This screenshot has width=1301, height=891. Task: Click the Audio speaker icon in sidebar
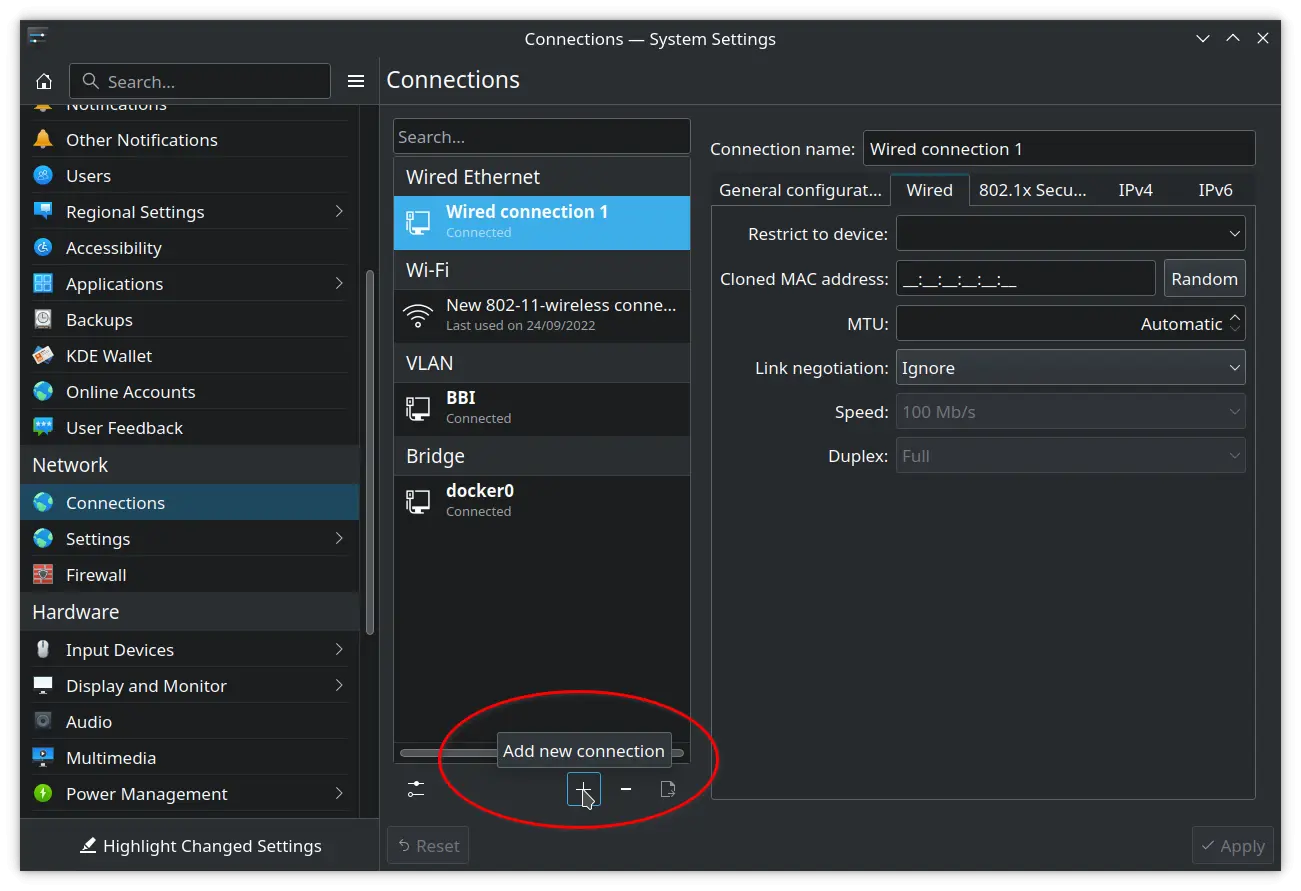point(43,722)
